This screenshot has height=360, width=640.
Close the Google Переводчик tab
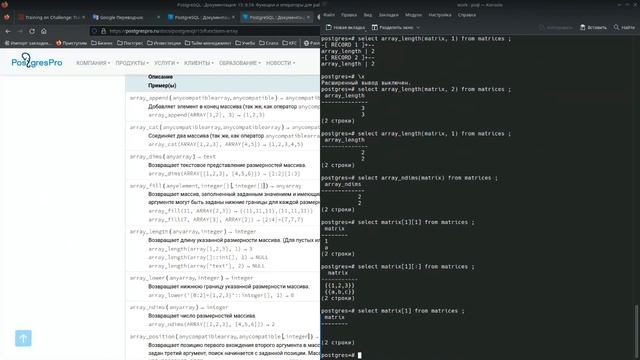tap(158, 18)
